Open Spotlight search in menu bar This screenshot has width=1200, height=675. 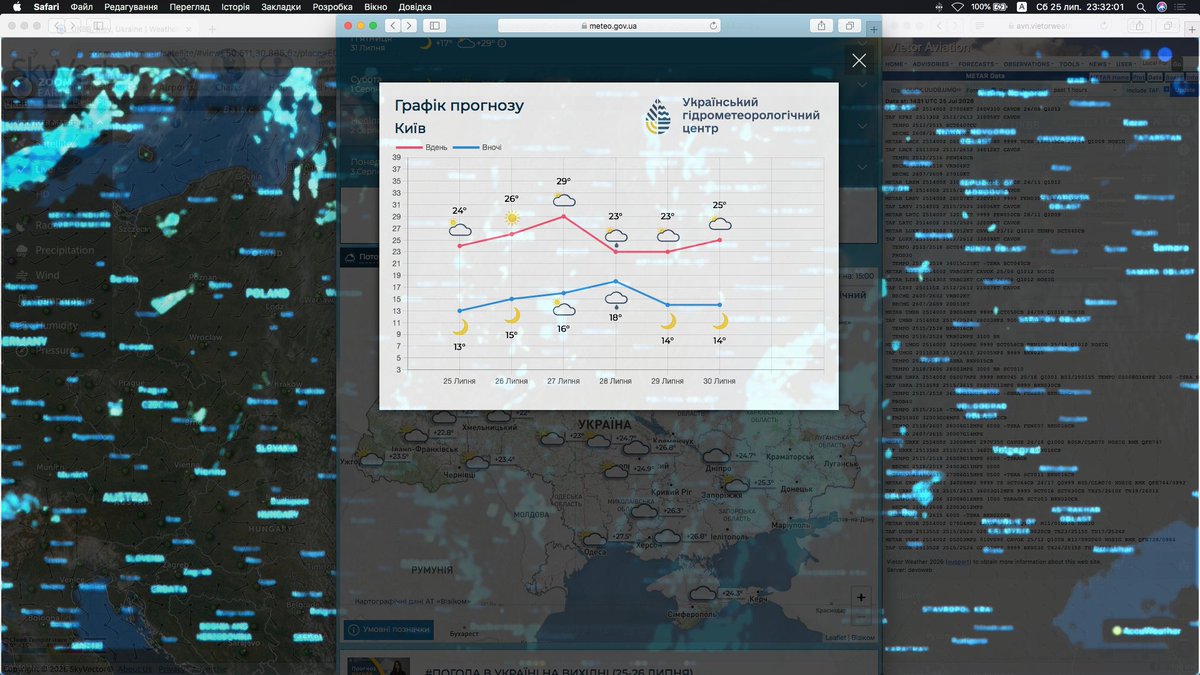(x=1141, y=6)
